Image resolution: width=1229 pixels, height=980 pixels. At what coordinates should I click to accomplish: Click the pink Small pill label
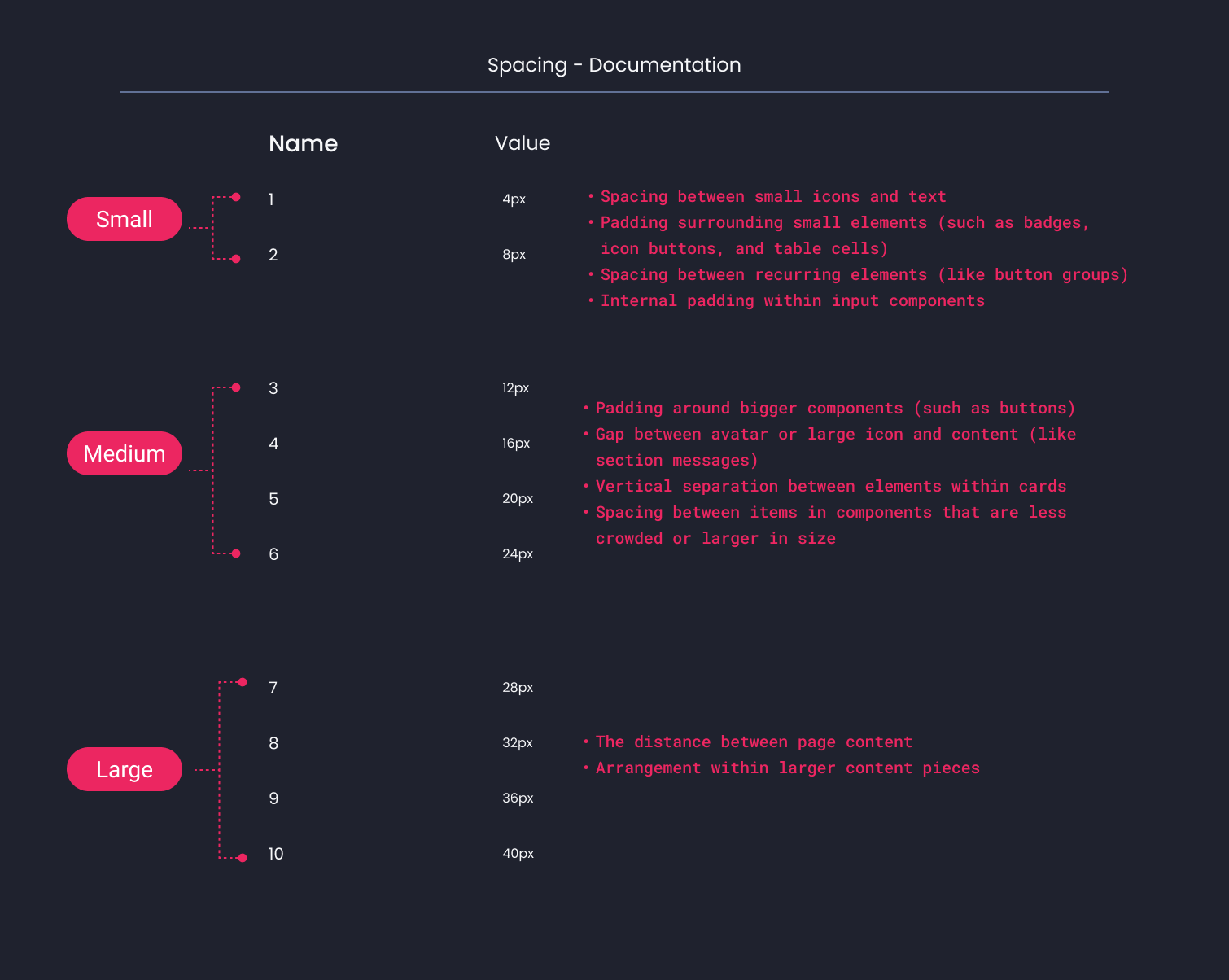[x=125, y=219]
